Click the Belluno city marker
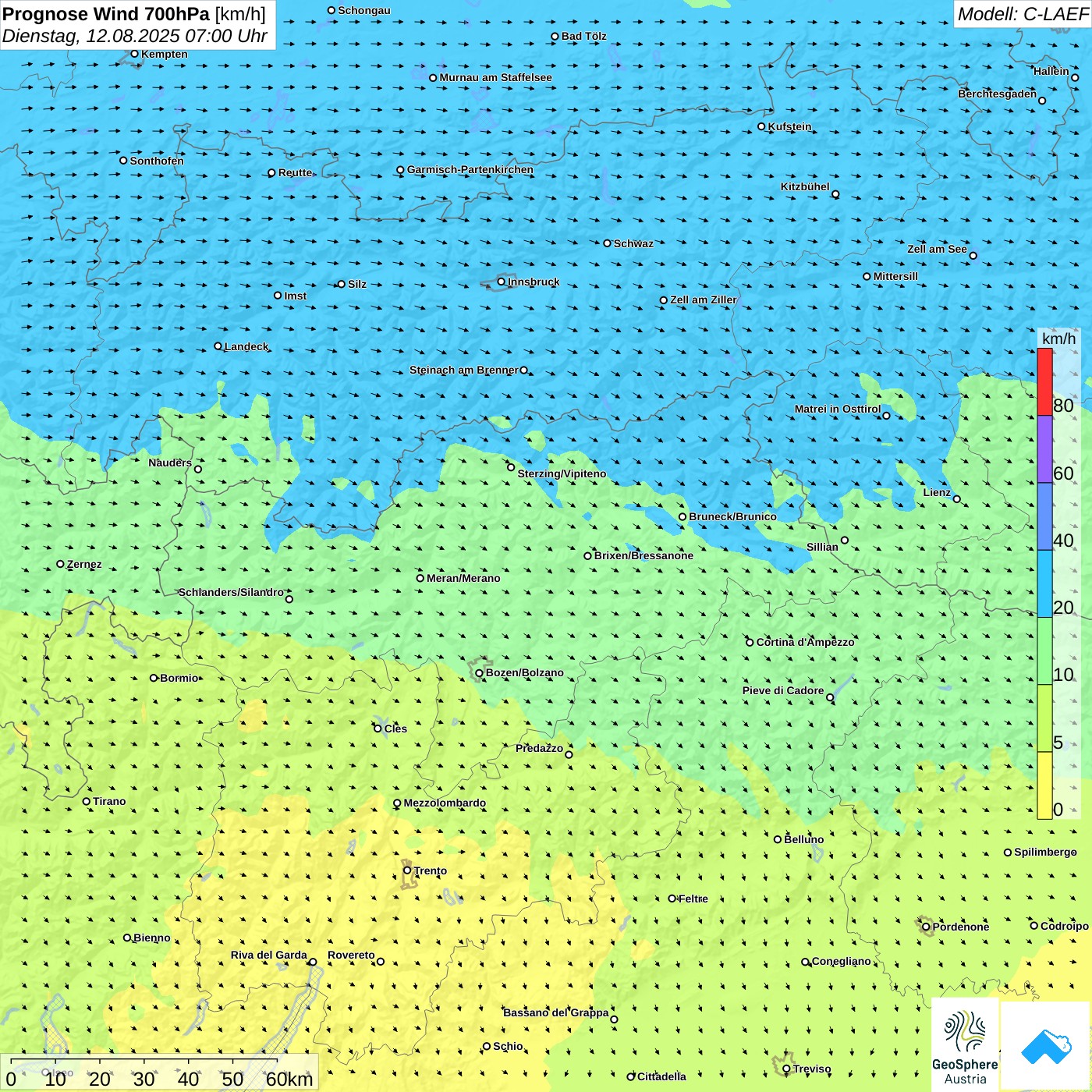 point(777,839)
